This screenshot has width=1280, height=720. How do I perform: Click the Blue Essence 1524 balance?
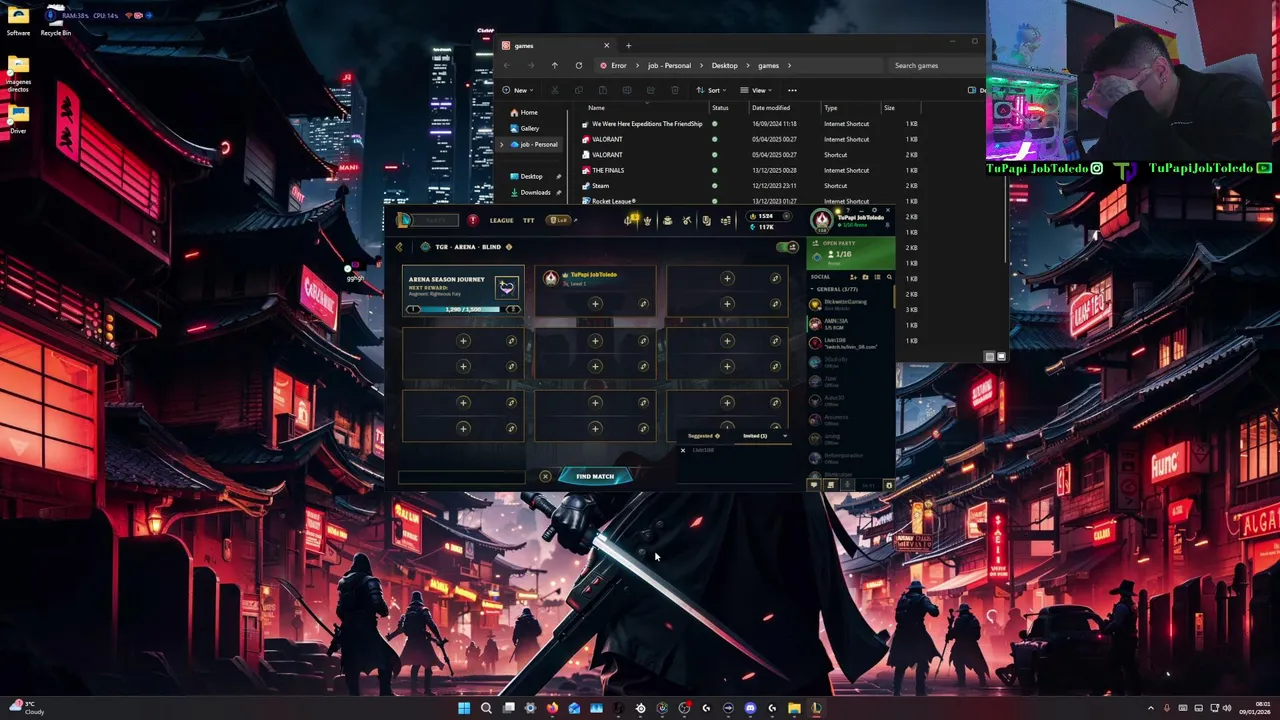(x=765, y=216)
